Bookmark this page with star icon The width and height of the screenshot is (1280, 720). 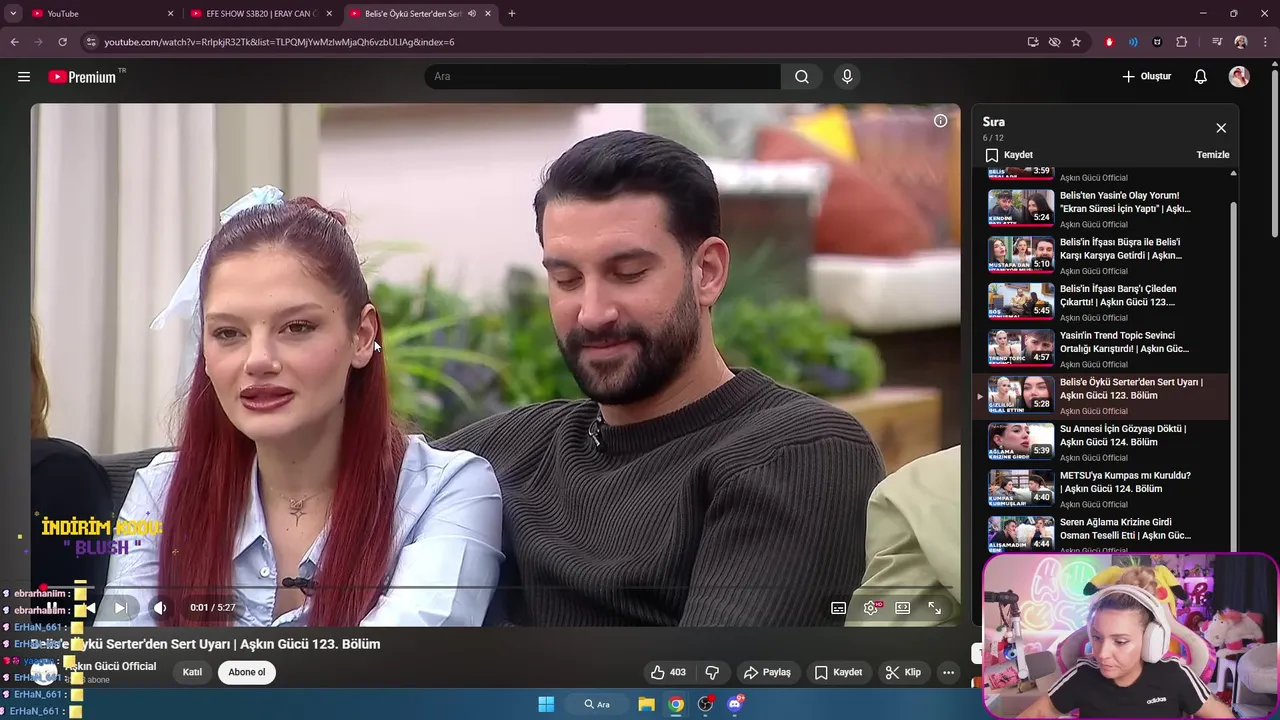pyautogui.click(x=1076, y=42)
